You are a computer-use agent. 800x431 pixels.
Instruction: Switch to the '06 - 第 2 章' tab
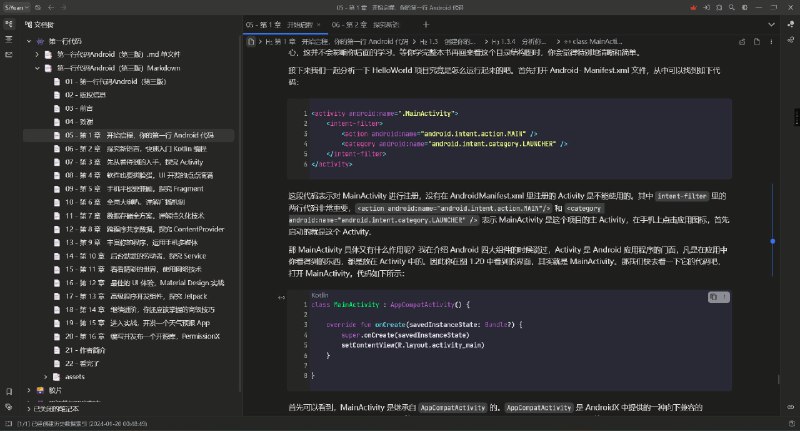(365, 24)
